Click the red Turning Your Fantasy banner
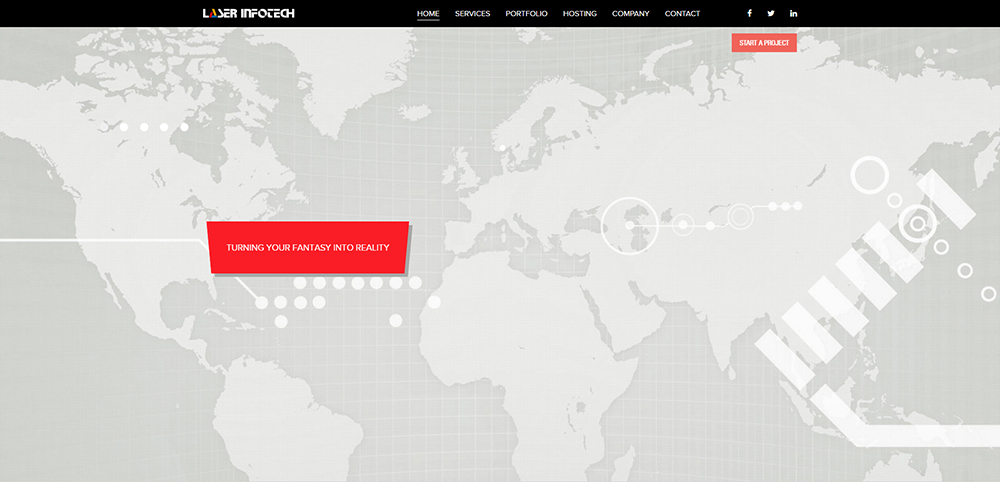The height and width of the screenshot is (482, 1000). pyautogui.click(x=308, y=247)
